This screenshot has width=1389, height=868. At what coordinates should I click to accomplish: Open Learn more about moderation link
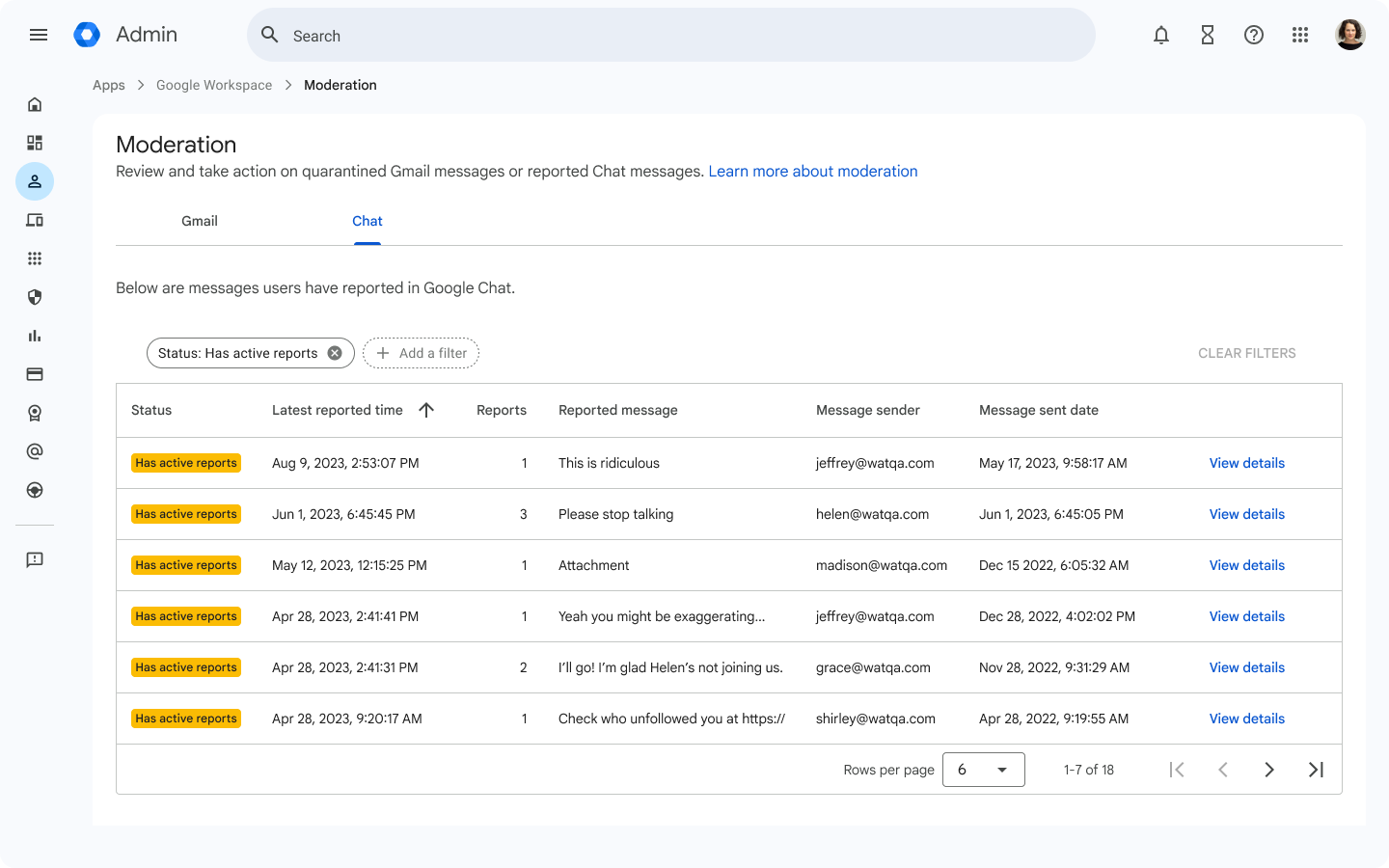[x=813, y=171]
